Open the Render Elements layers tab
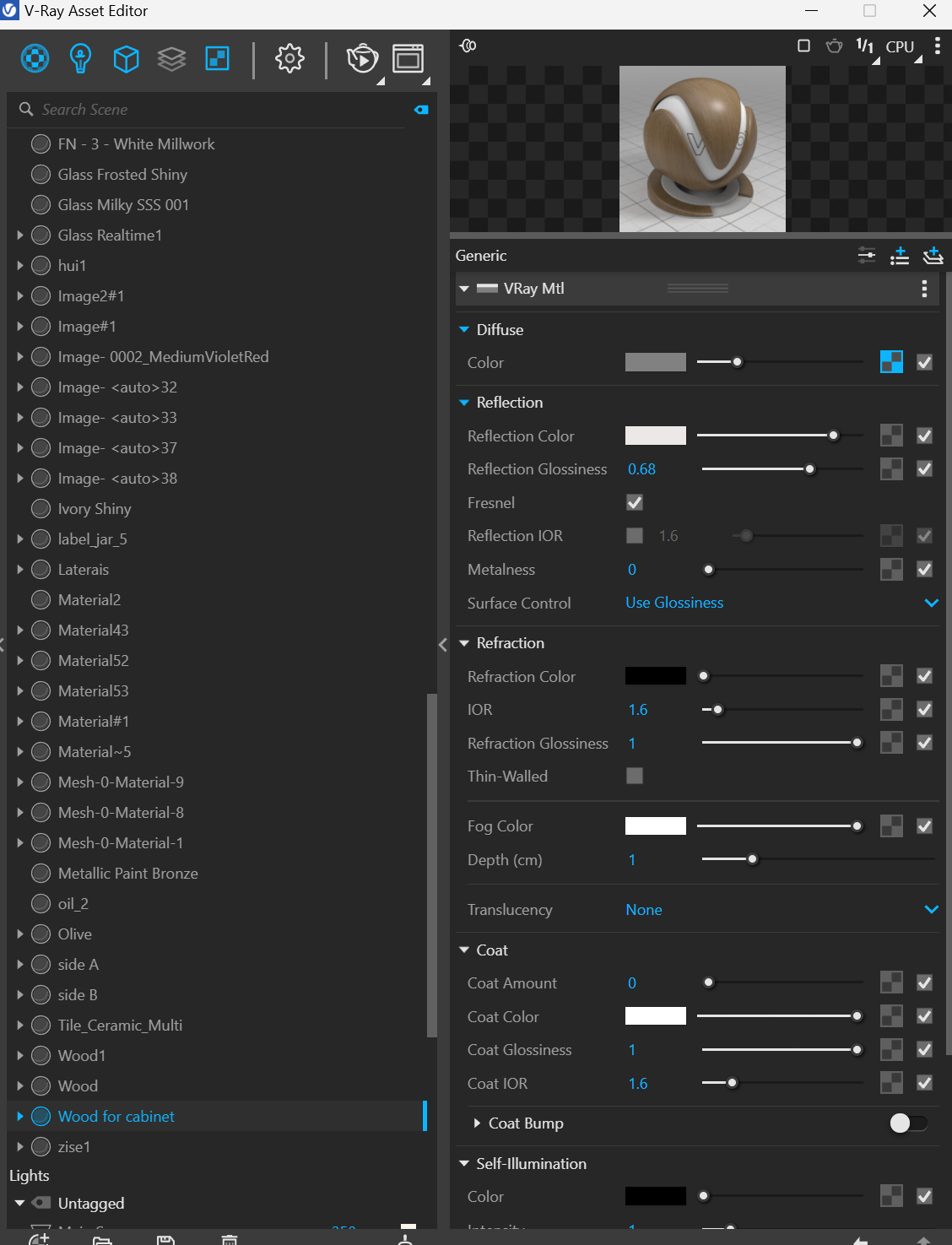The image size is (952, 1245). tap(171, 58)
